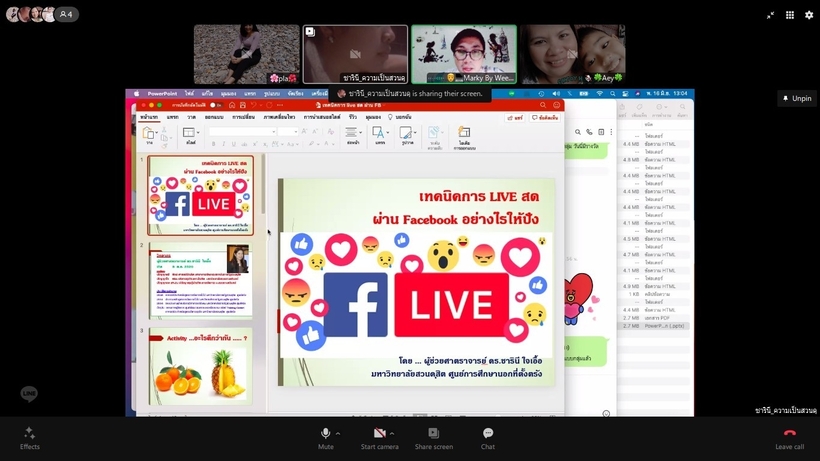
Task: Switch to the Home ribbon tab
Action: pos(149,117)
